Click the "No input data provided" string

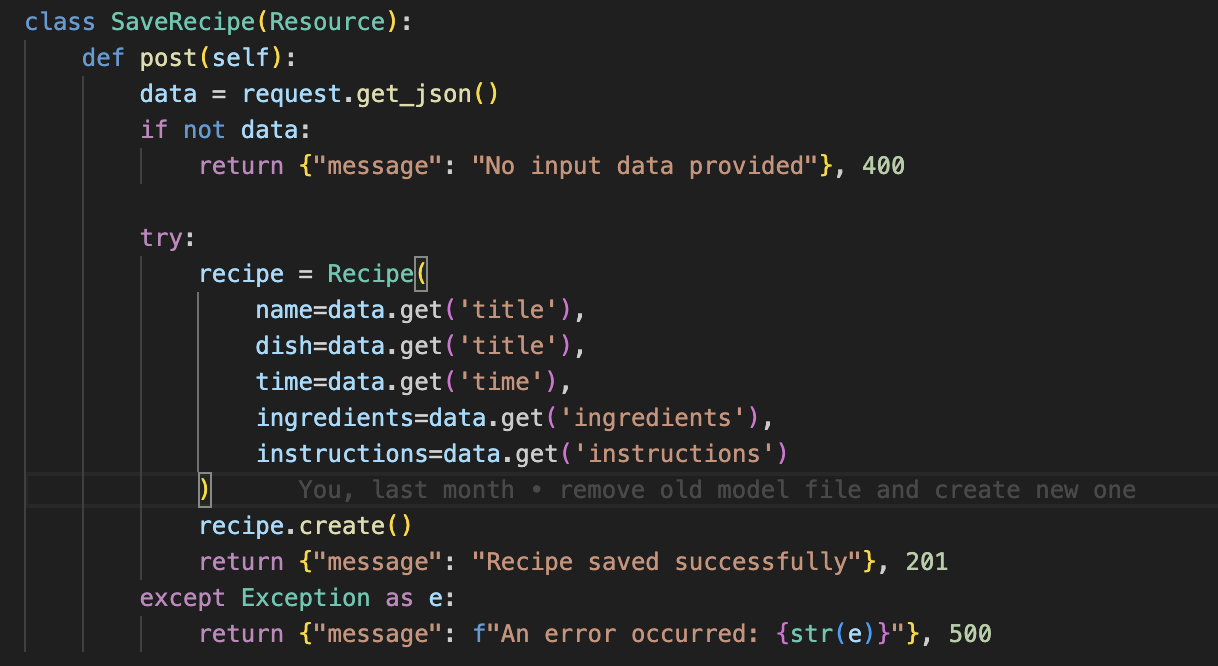click(644, 165)
